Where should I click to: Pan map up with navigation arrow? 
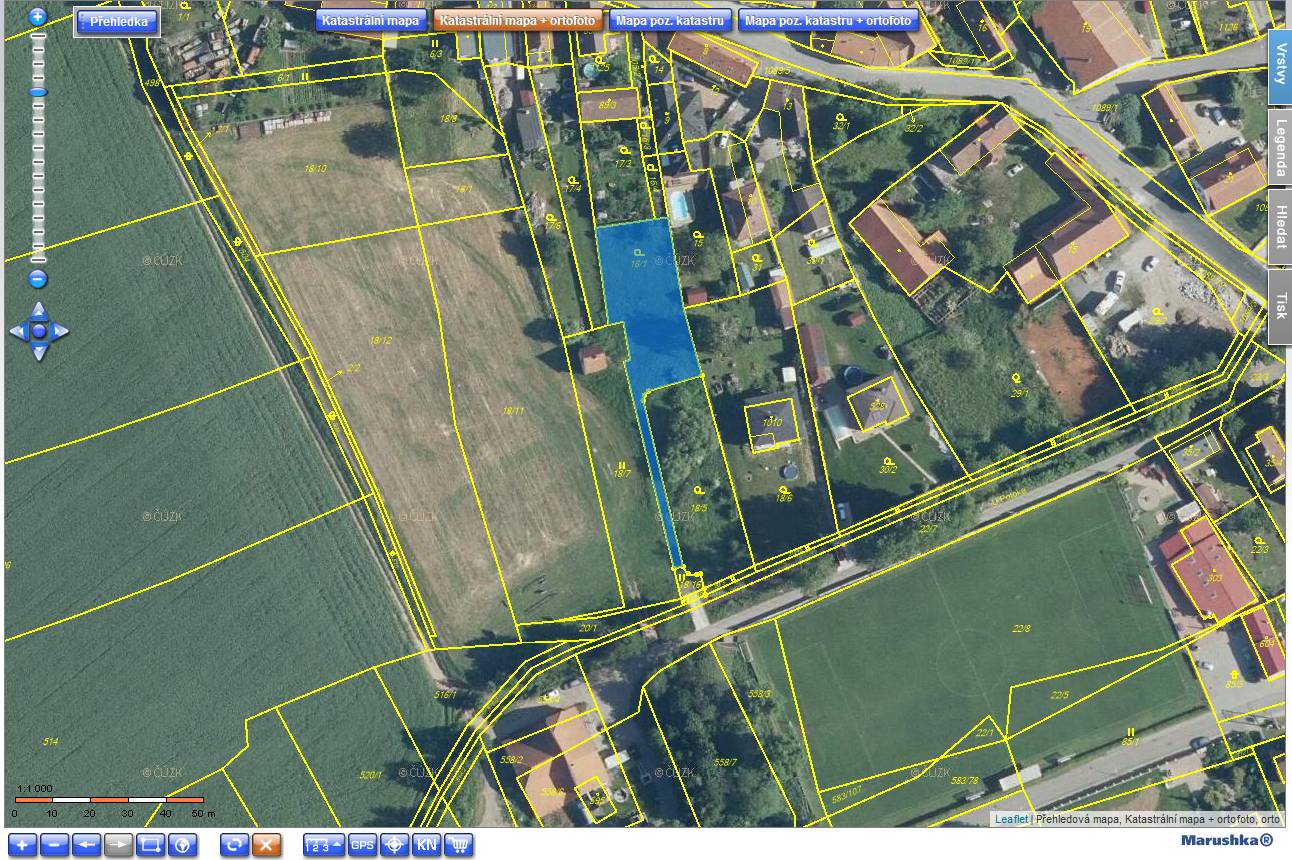click(x=38, y=310)
